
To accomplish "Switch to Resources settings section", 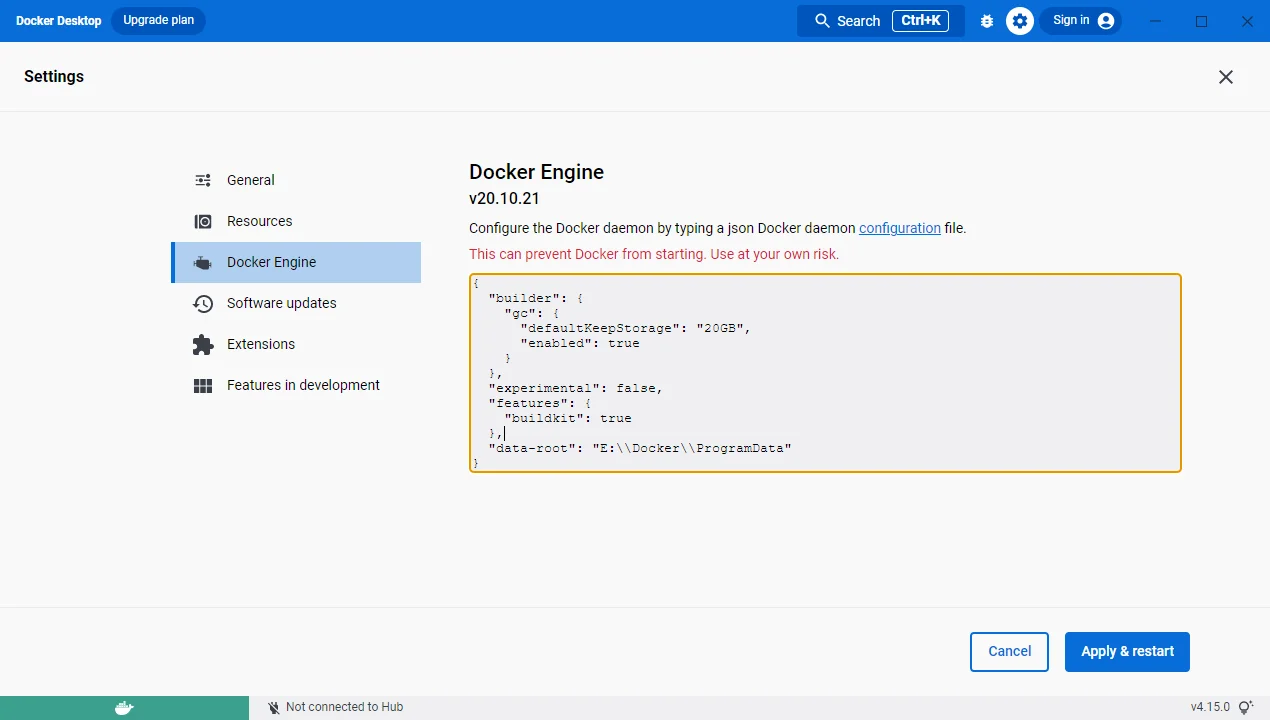I will (259, 222).
